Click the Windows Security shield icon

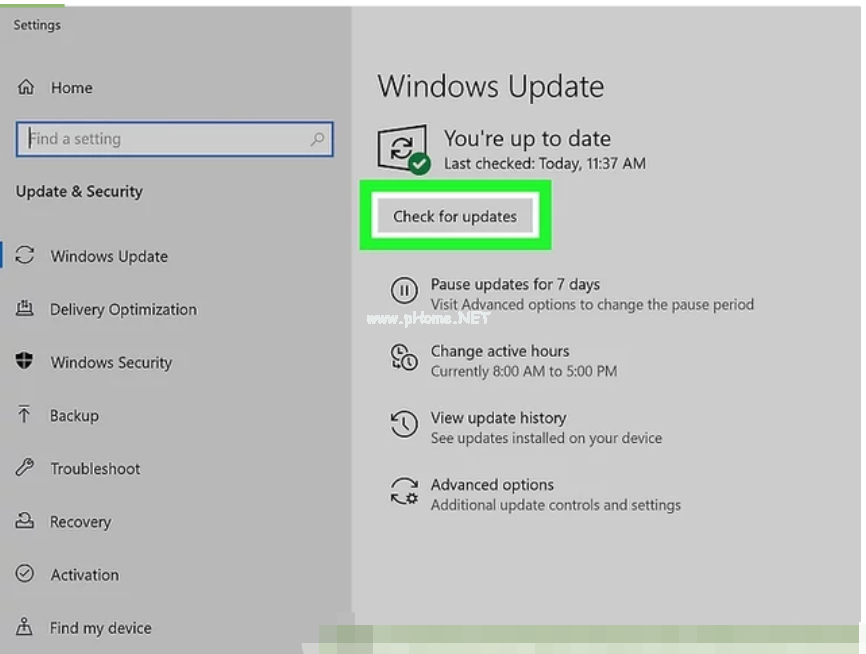point(25,362)
